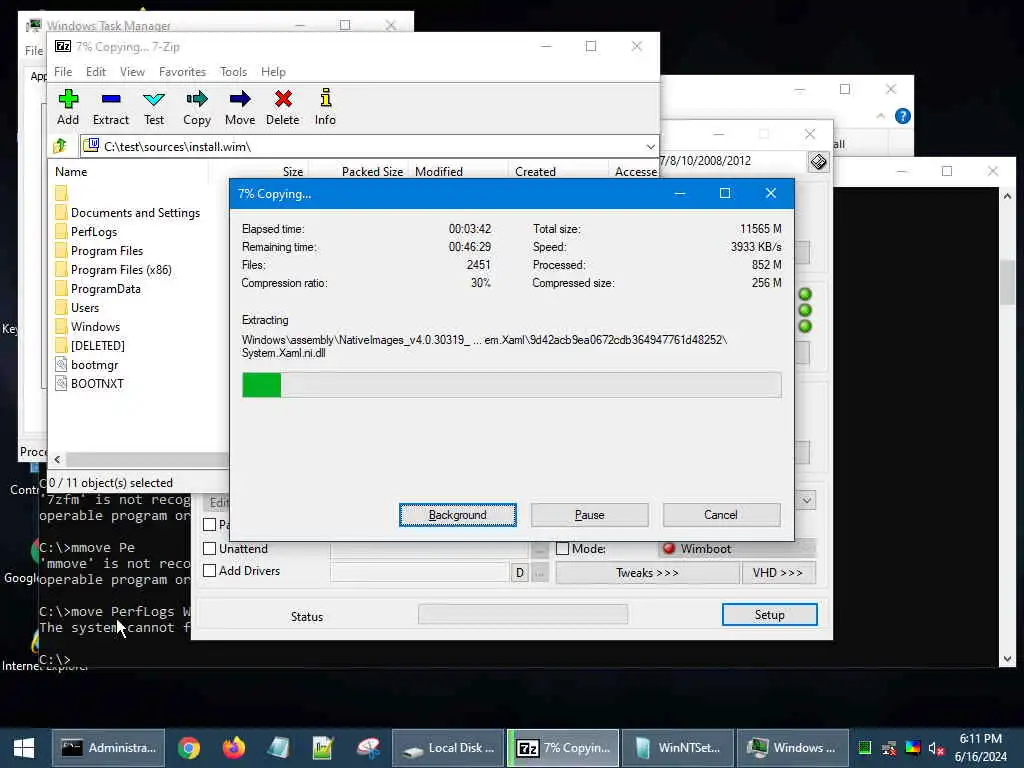This screenshot has width=1024, height=768.
Task: Click the D button beside Add Drivers field
Action: click(x=520, y=573)
